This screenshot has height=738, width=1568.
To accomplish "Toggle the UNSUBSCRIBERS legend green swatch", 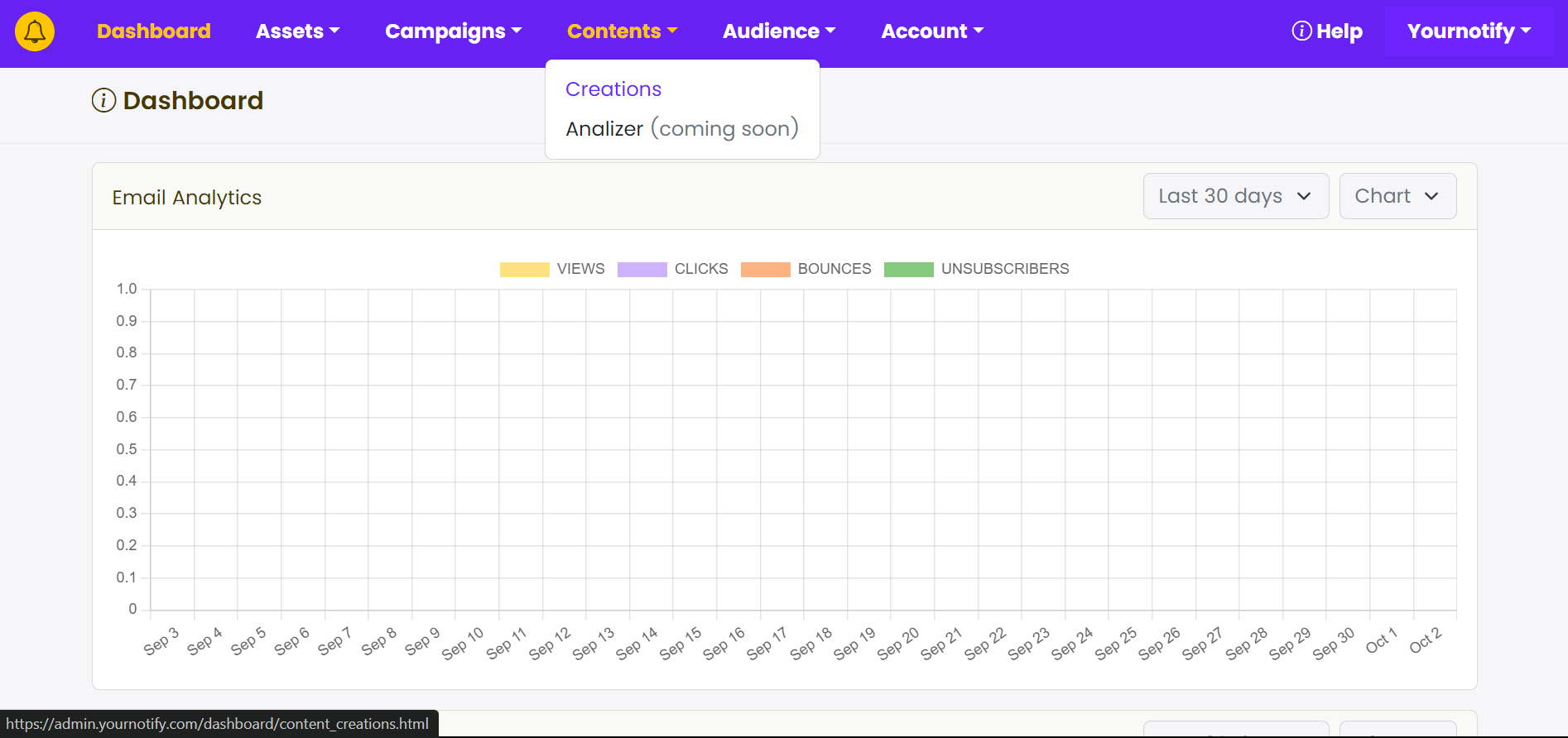I will click(x=908, y=270).
